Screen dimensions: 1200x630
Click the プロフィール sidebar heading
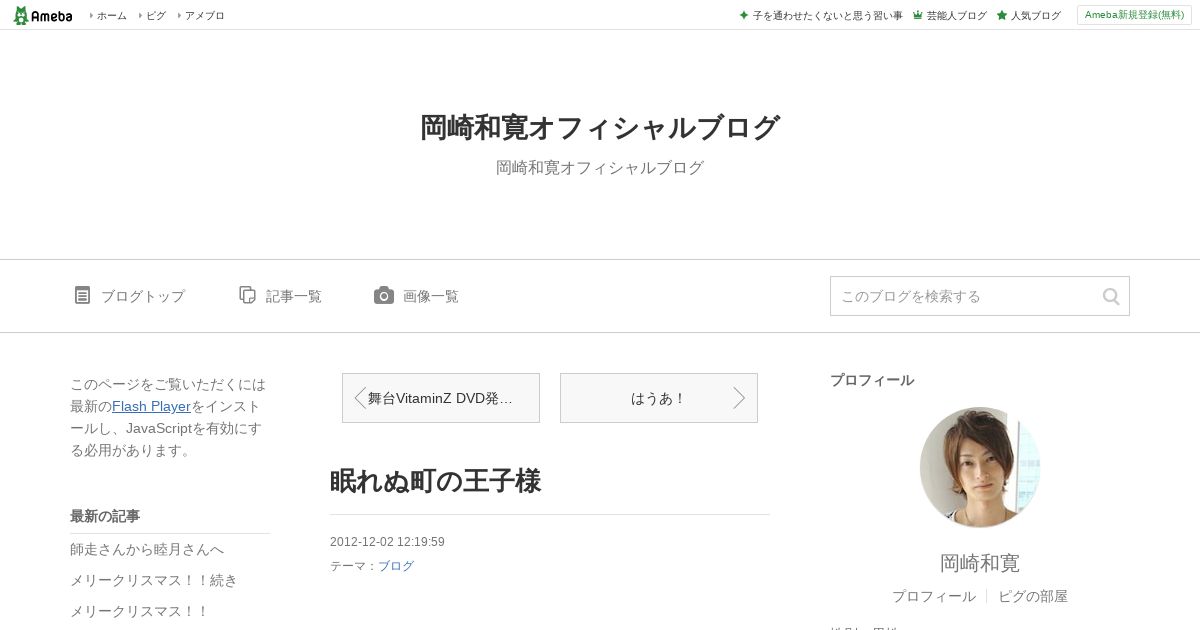point(872,380)
